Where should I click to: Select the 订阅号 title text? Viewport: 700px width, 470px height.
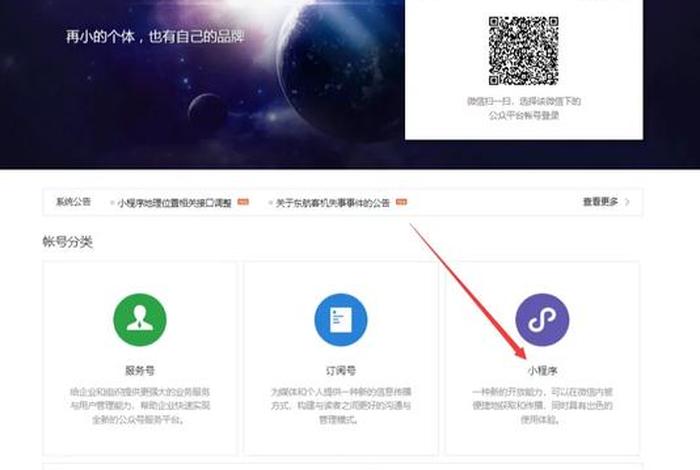pos(341,369)
